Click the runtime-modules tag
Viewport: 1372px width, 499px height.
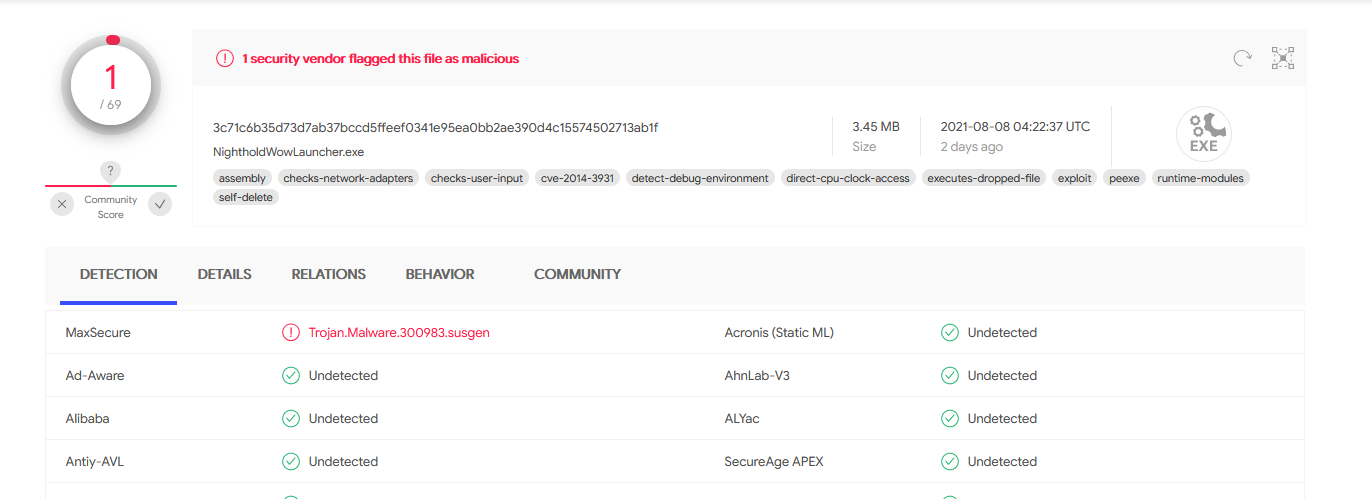click(1200, 178)
